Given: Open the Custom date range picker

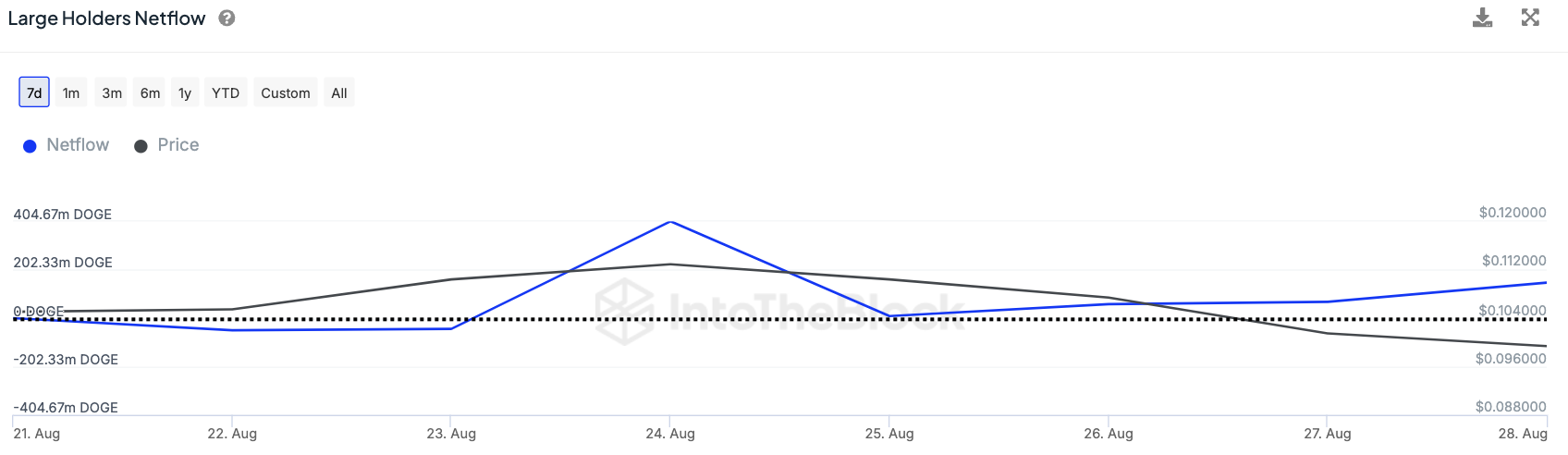Looking at the screenshot, I should point(285,92).
